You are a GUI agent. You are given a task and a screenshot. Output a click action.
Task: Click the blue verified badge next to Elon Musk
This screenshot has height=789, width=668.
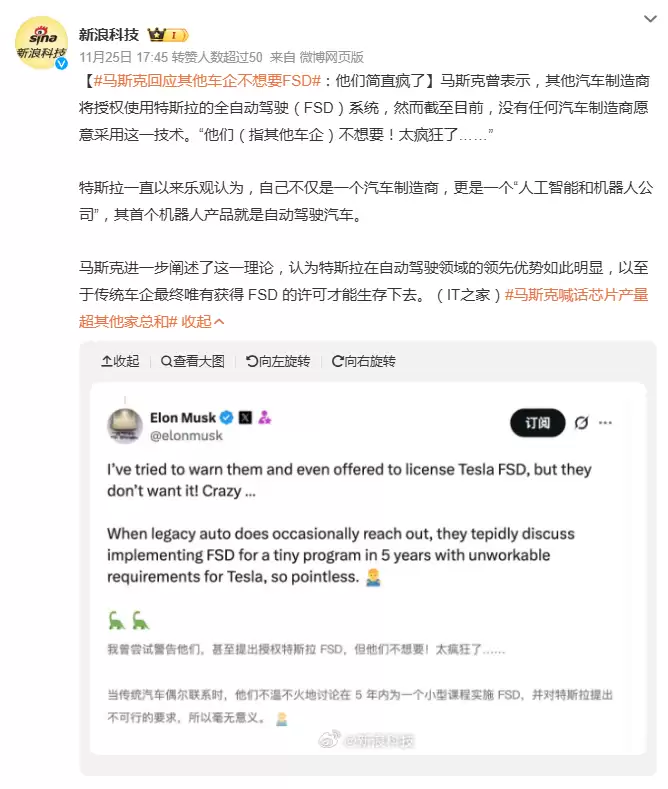tap(227, 417)
